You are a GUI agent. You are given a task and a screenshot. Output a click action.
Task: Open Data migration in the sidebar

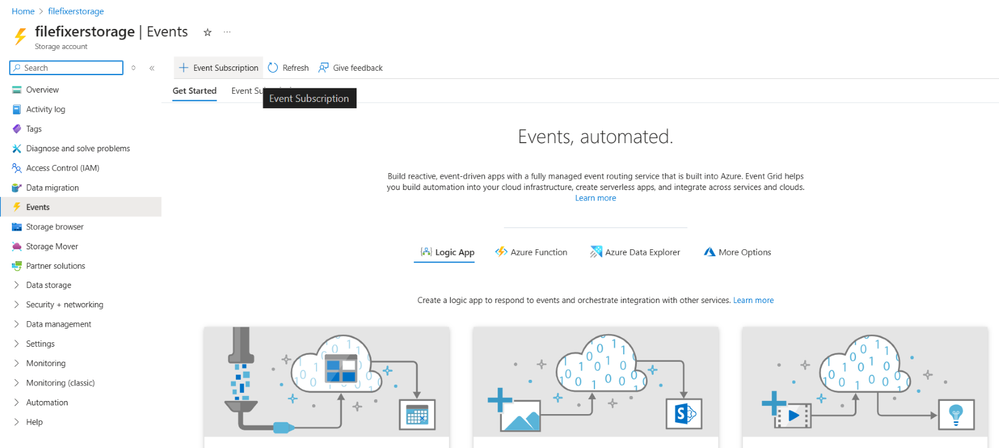pos(80,188)
